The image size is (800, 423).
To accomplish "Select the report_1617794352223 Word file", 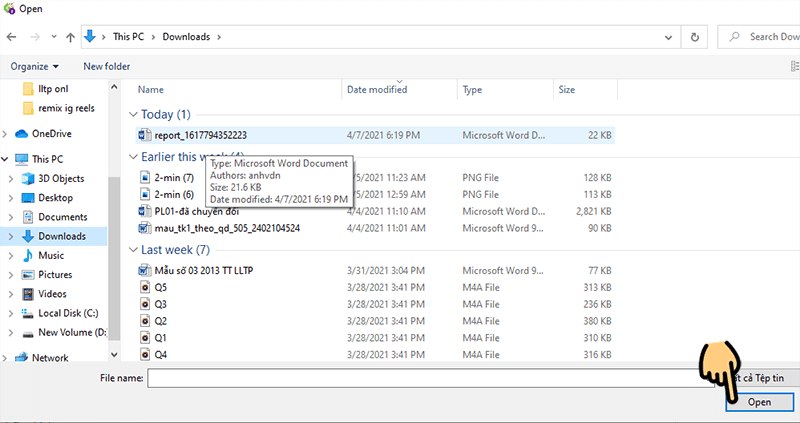I will coord(186,134).
